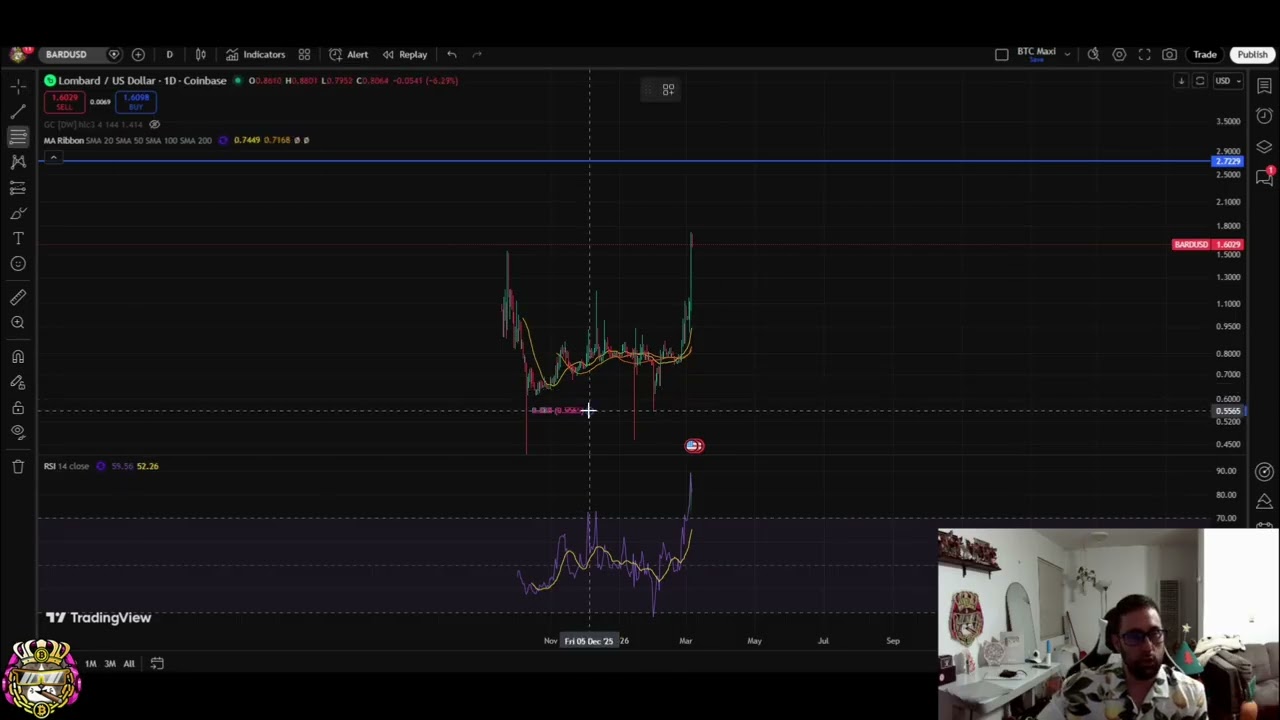Click the BARDUSD 1.6029 price label
Viewport: 1280px width, 720px height.
(x=1208, y=245)
